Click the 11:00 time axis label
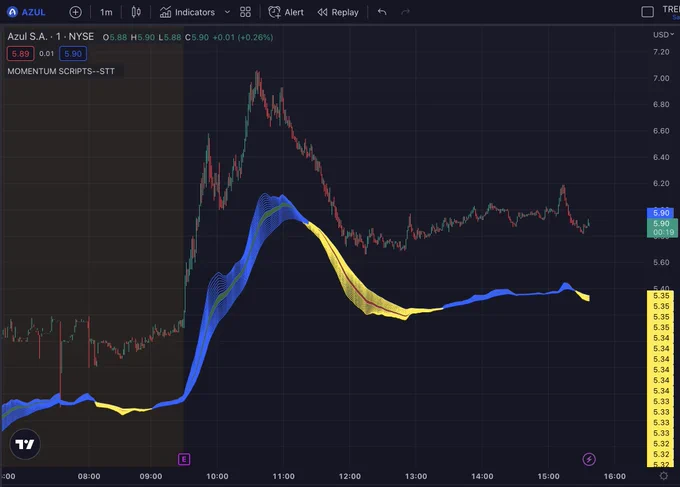The height and width of the screenshot is (487, 680). (284, 476)
